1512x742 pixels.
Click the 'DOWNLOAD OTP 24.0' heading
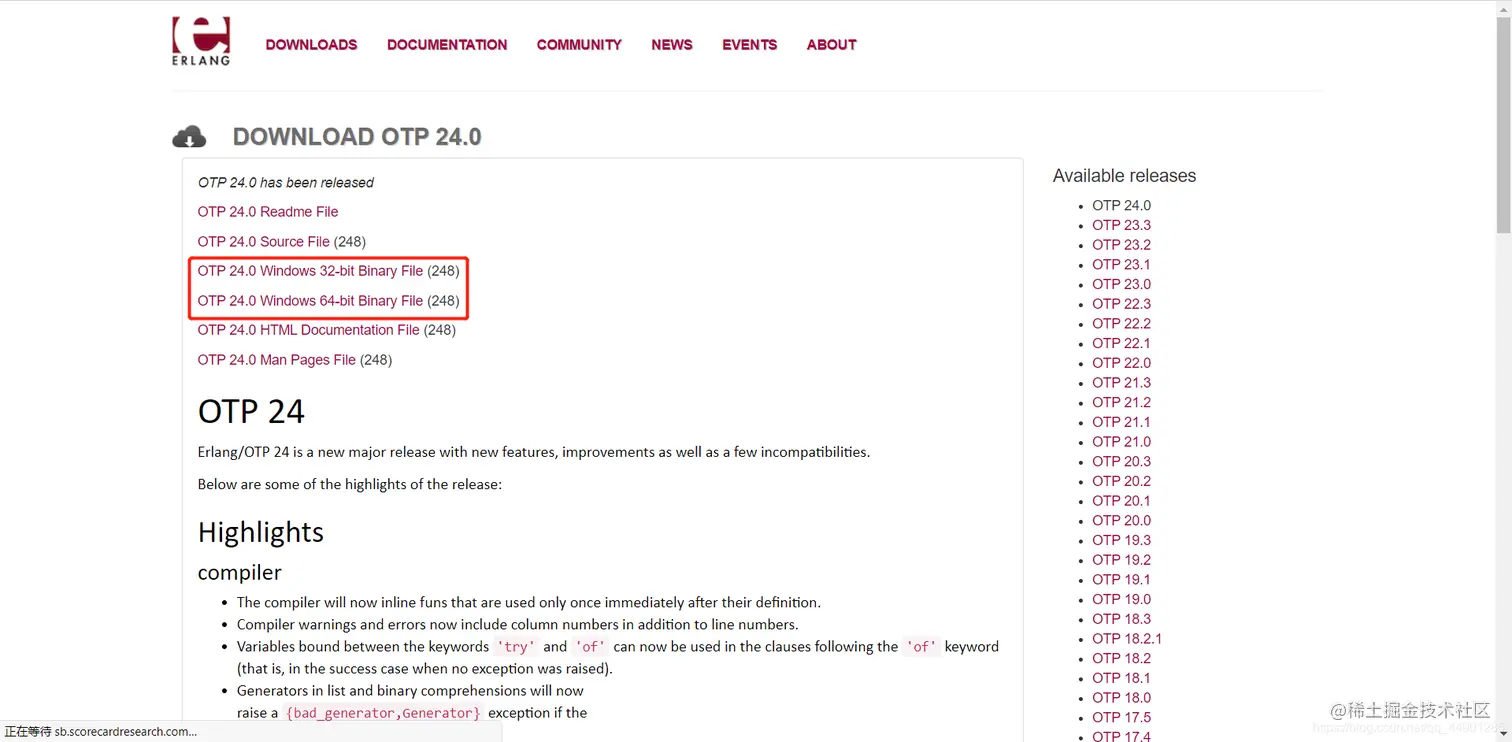tap(357, 137)
